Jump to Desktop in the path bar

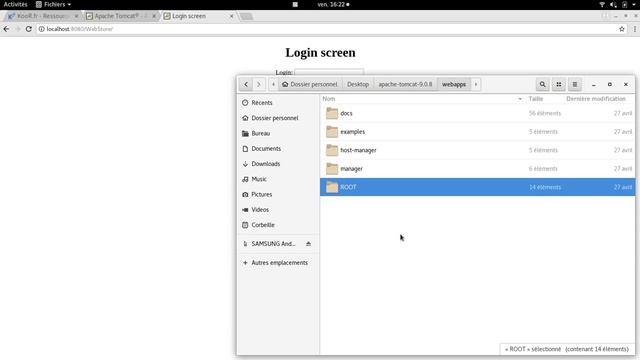click(358, 84)
